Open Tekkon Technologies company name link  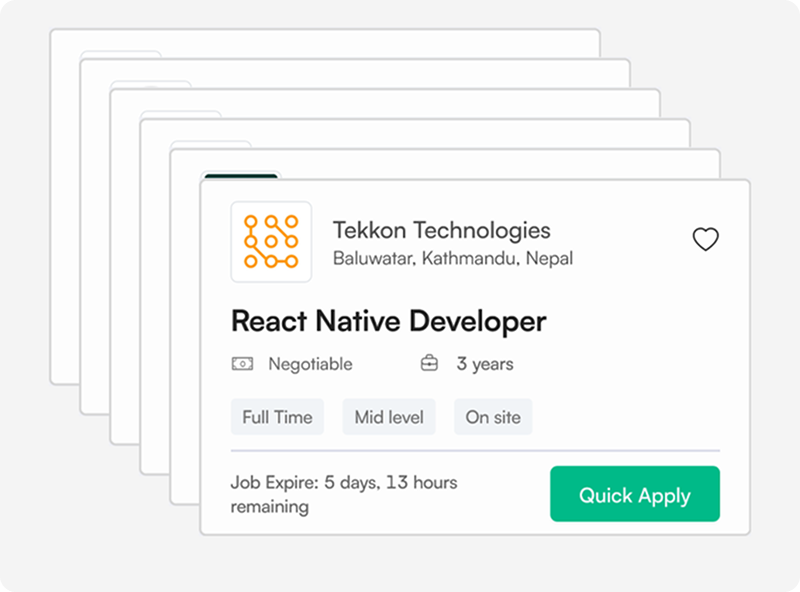click(x=441, y=231)
